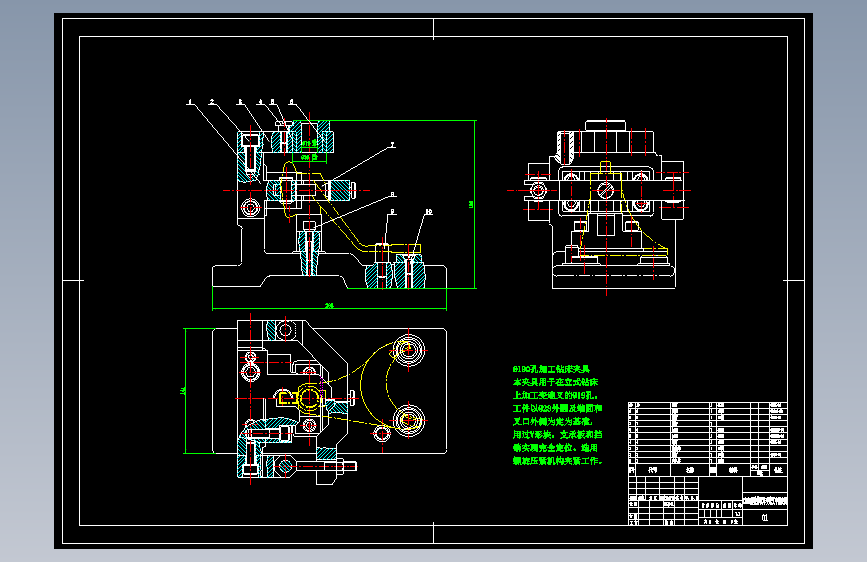This screenshot has width=867, height=562.
Task: Select the vertical height dimension beside front view
Action: (471, 204)
